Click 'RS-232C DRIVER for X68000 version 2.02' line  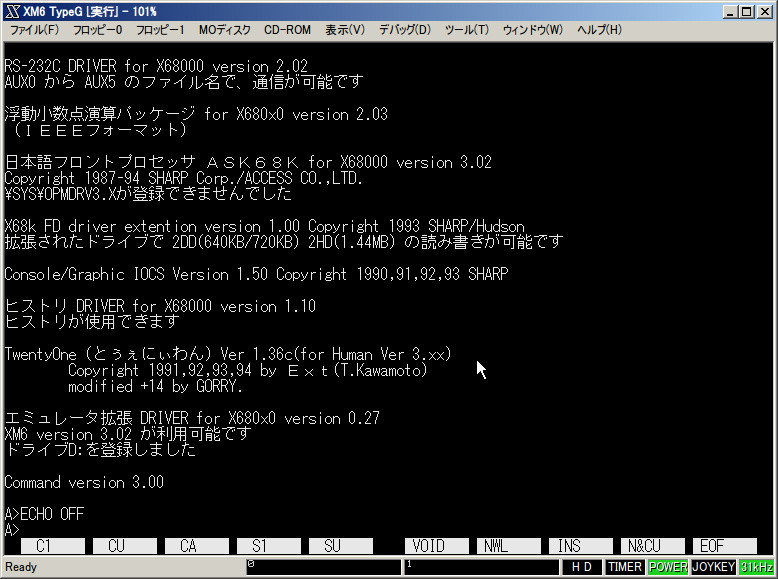(156, 66)
